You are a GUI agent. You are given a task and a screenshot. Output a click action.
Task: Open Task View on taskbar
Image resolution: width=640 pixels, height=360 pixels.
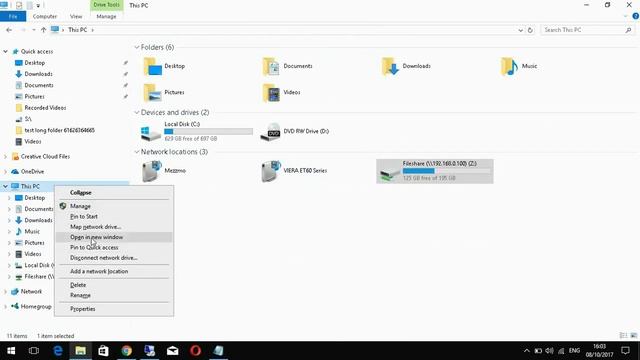pyautogui.click(x=34, y=351)
